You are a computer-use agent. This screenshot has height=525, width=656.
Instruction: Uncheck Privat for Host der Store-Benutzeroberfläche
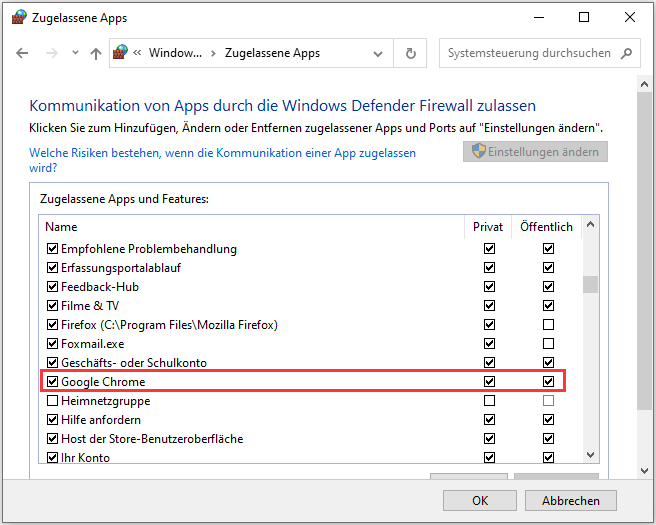click(489, 438)
